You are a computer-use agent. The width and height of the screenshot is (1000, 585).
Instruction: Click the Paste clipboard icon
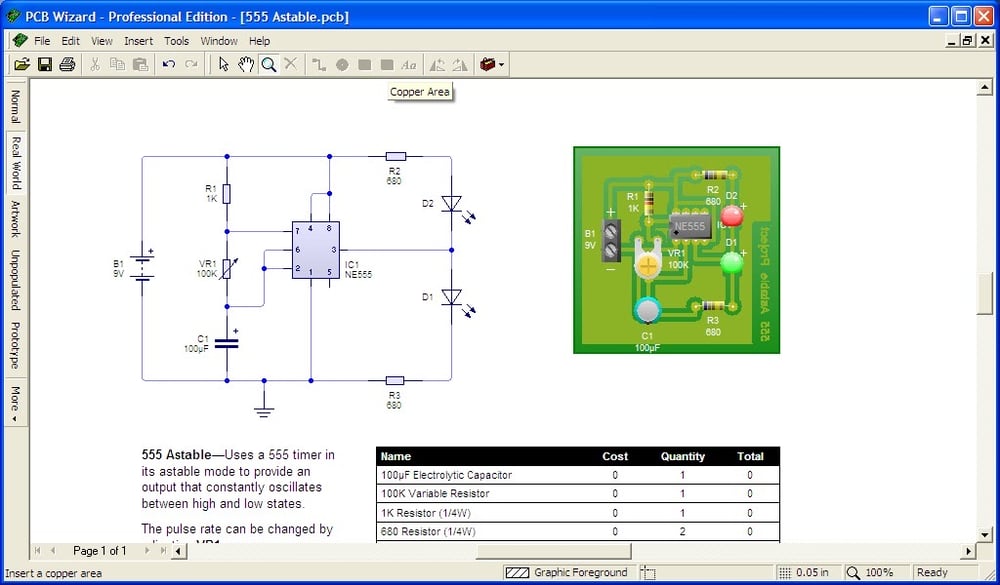[140, 64]
